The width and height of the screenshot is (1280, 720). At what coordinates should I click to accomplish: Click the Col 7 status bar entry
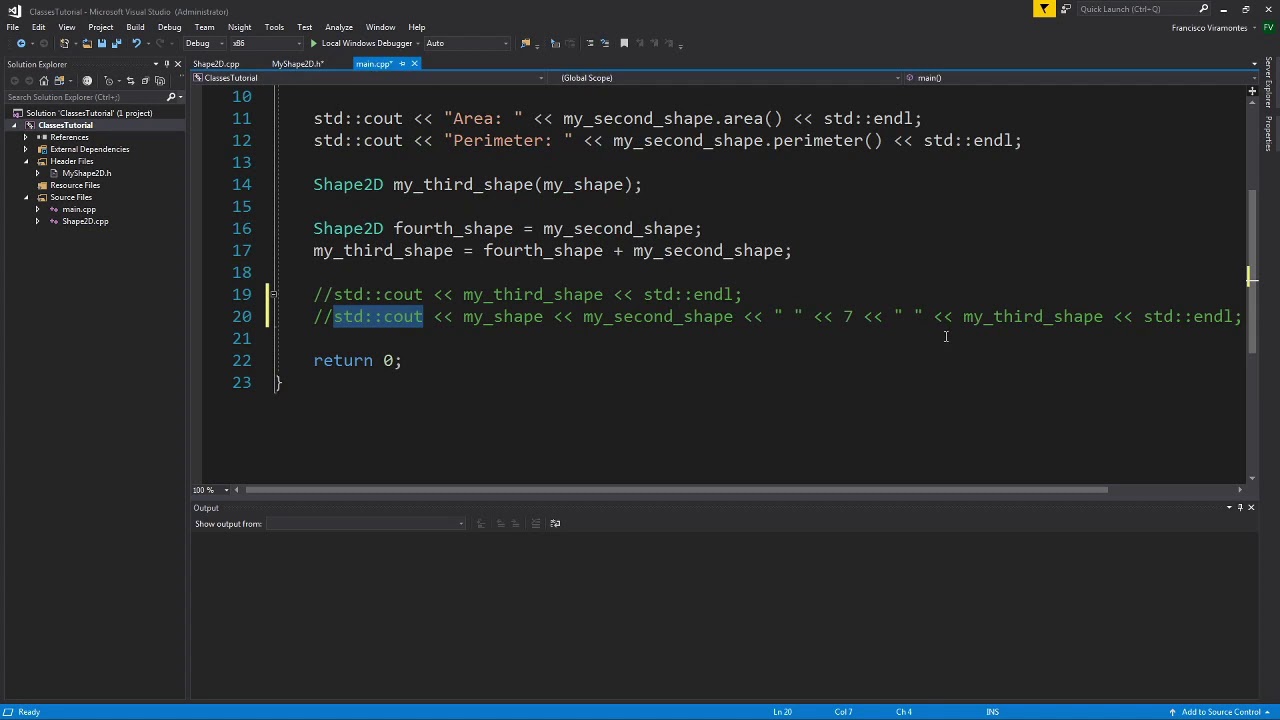coord(843,712)
